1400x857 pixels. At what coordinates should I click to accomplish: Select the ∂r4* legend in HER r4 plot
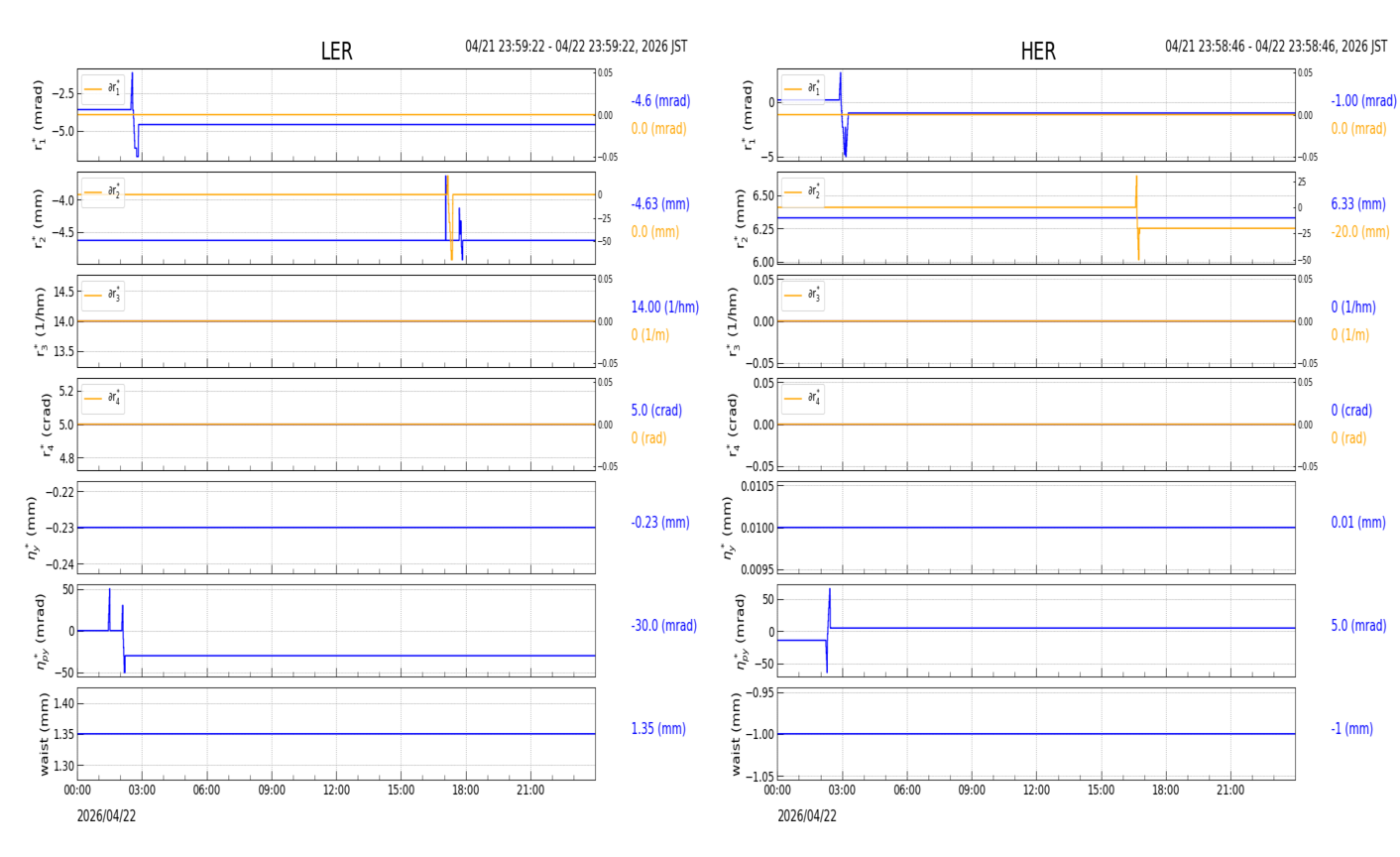point(802,399)
